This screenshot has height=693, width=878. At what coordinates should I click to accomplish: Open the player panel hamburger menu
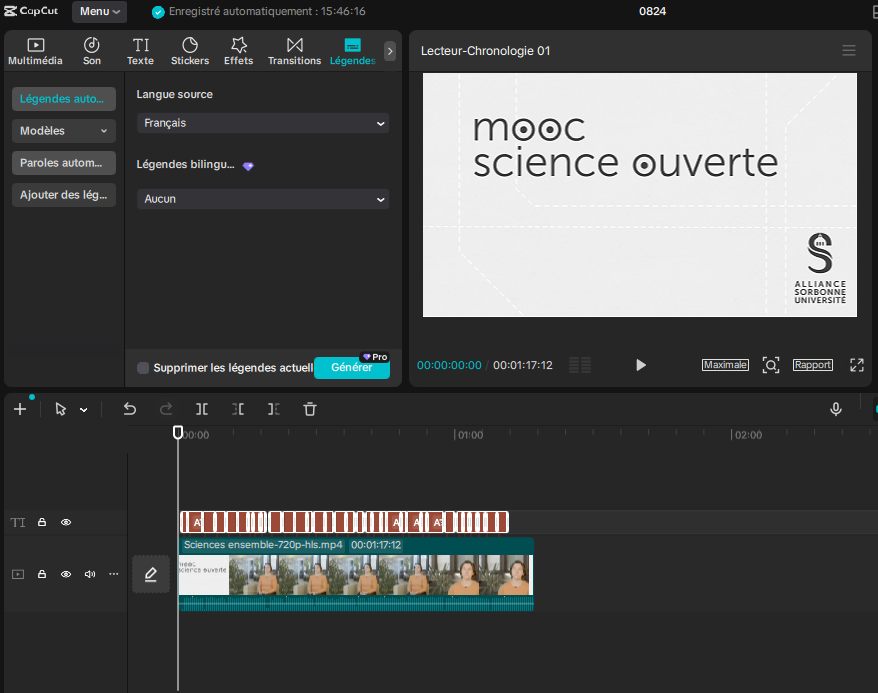(x=849, y=51)
